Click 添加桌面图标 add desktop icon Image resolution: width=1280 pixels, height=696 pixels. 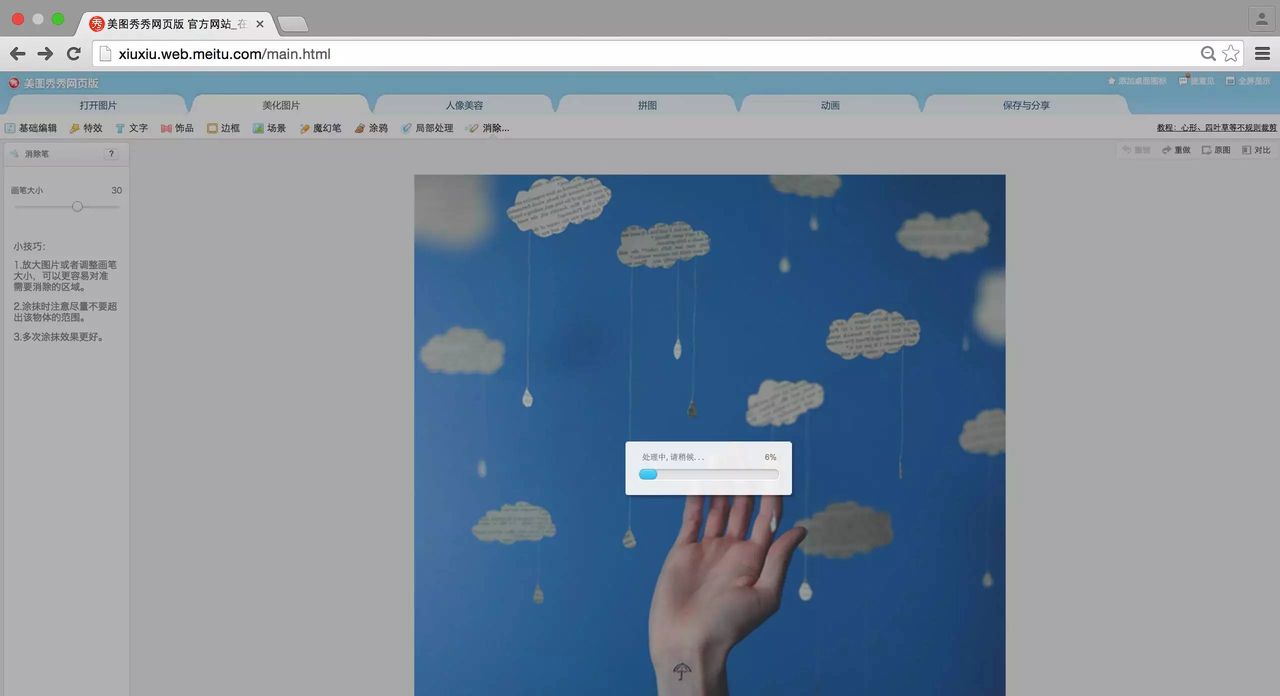click(x=1137, y=81)
